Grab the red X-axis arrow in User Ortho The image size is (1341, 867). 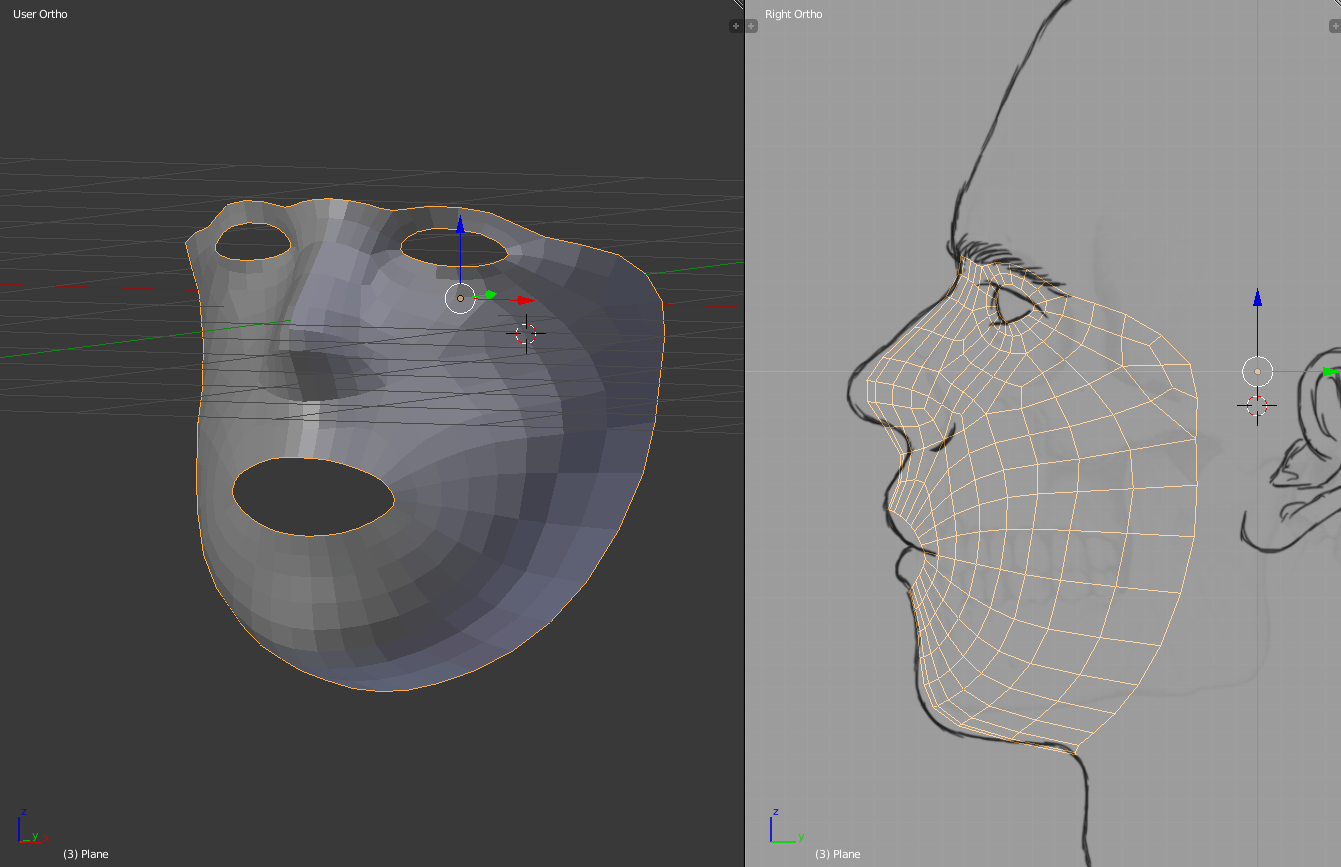pyautogui.click(x=525, y=300)
